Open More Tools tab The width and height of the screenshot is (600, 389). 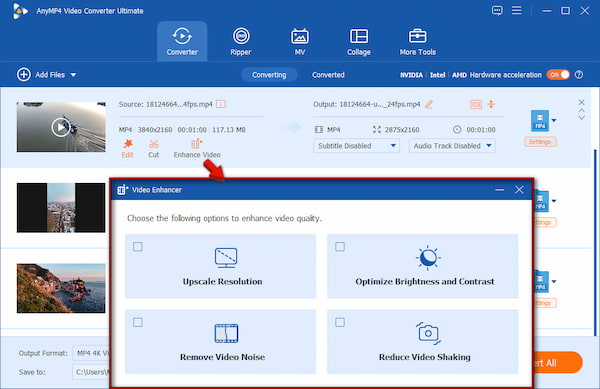point(417,41)
